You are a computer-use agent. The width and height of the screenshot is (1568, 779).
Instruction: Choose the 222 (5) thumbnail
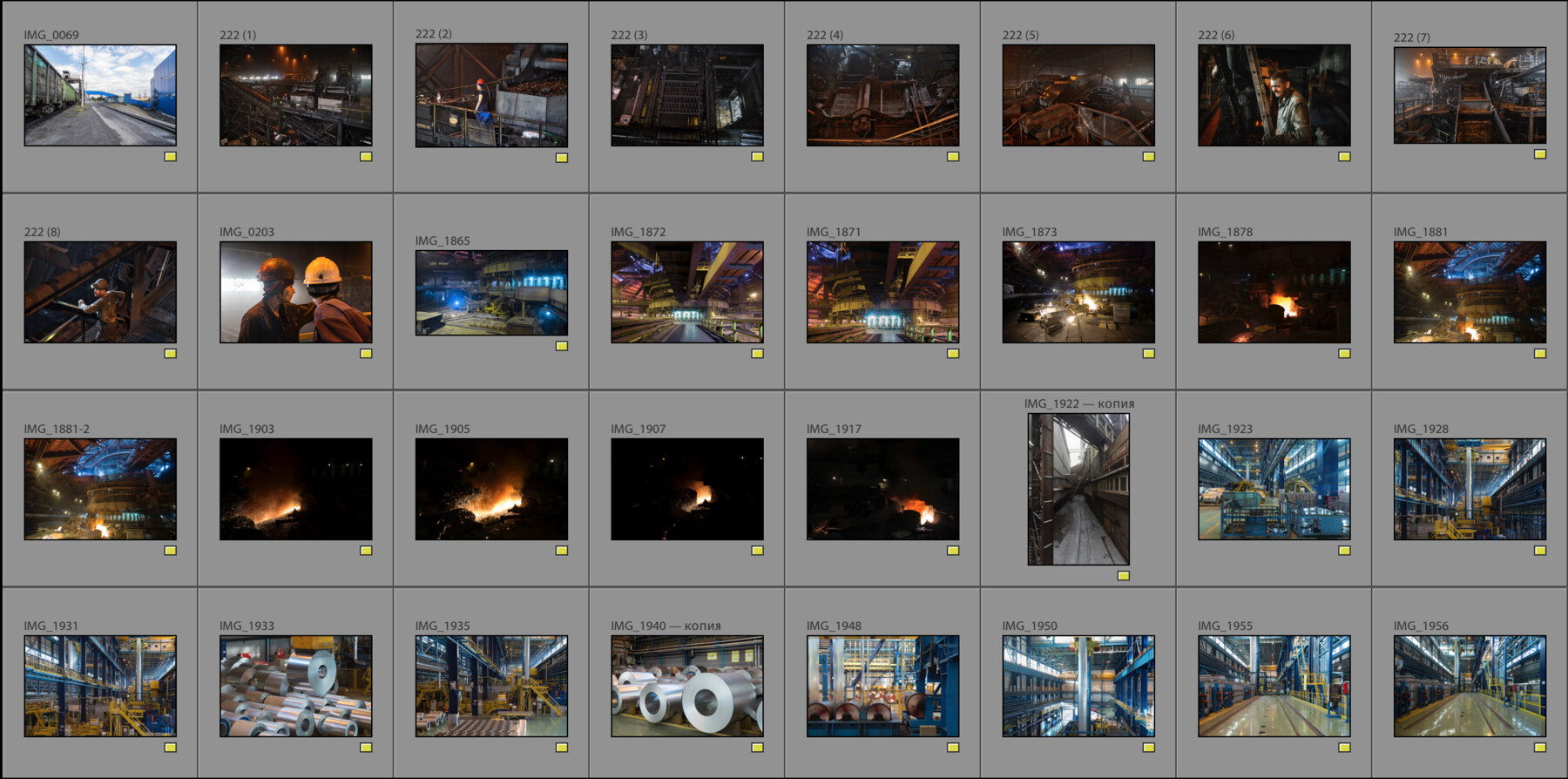pyautogui.click(x=1078, y=95)
